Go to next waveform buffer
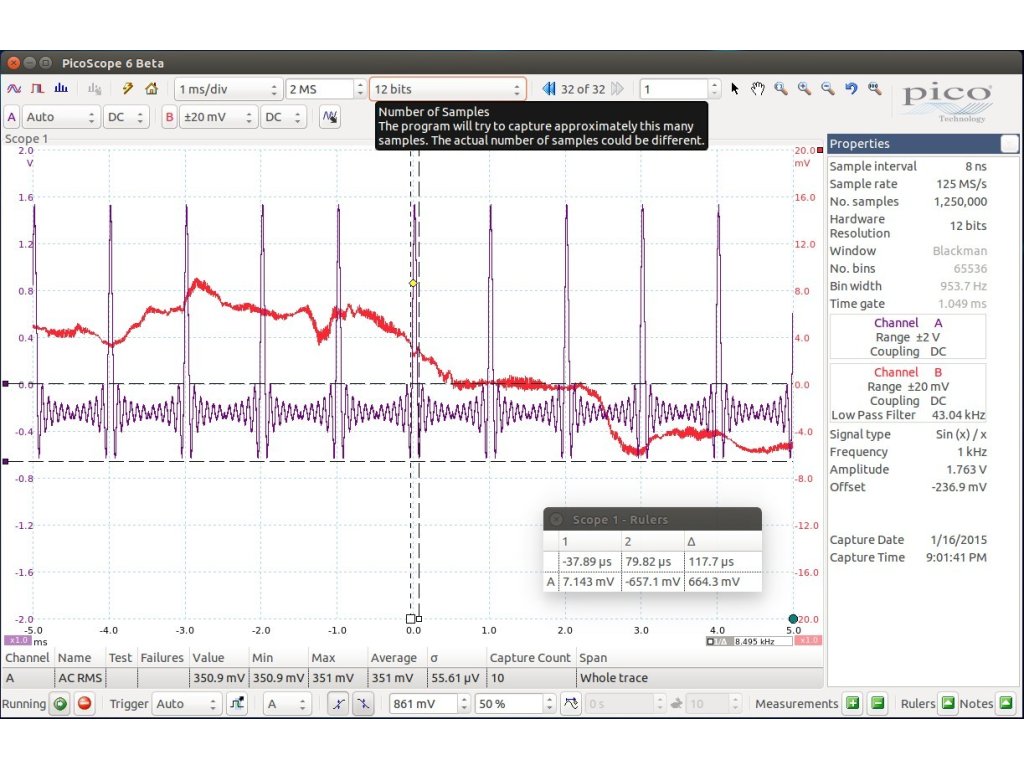This screenshot has width=1024, height=768. click(617, 89)
